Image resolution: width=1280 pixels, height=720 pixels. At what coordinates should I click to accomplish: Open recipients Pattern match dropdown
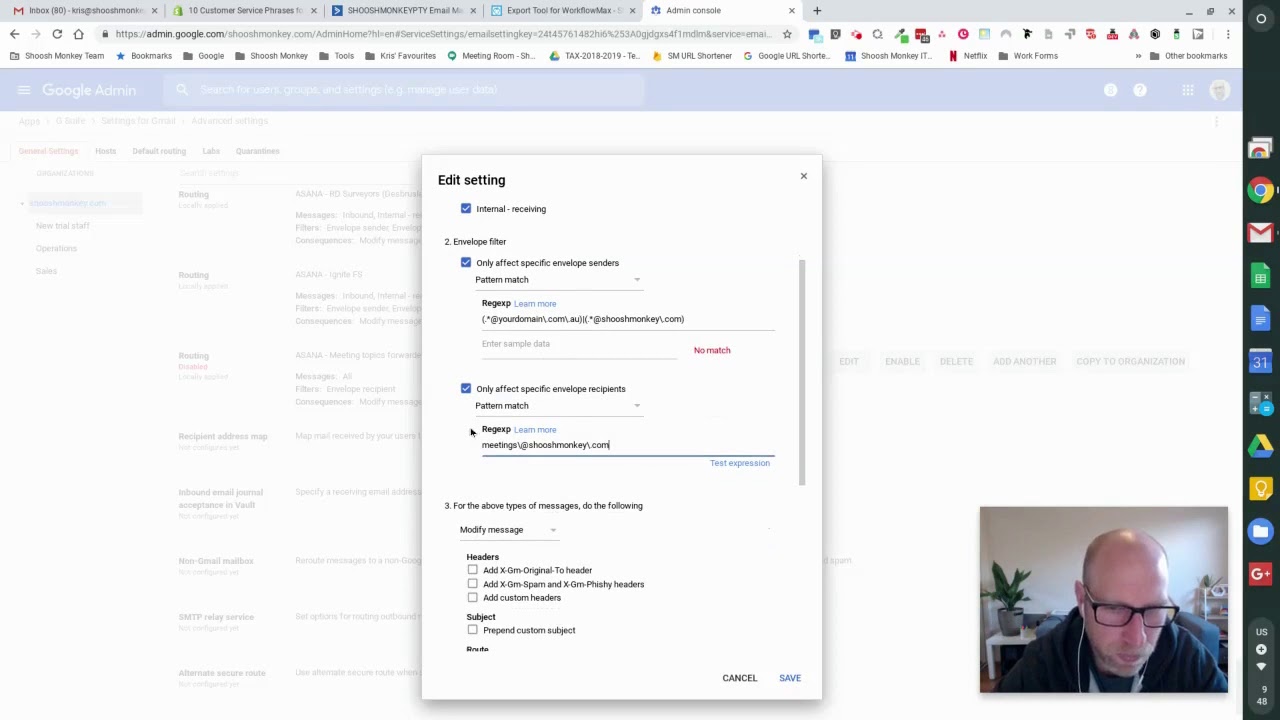tap(558, 406)
